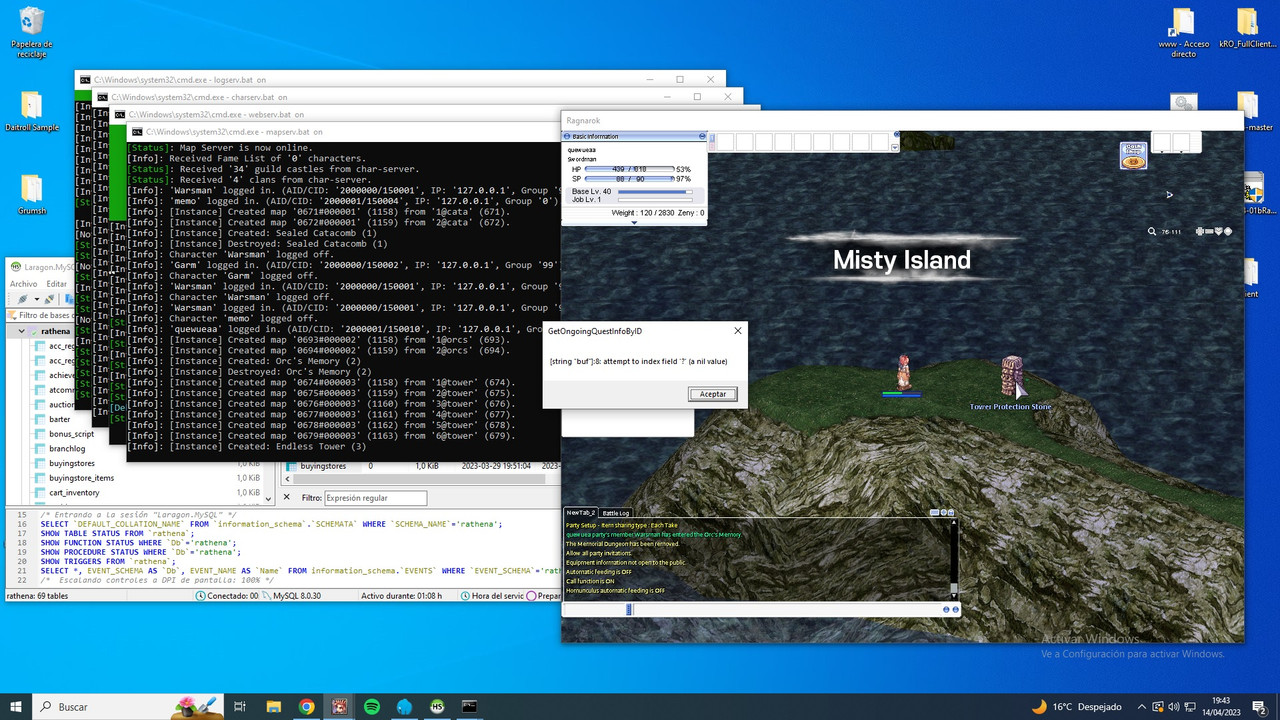Viewport: 1280px width, 720px height.
Task: Open the cmd console taskbar icon
Action: tap(469, 706)
